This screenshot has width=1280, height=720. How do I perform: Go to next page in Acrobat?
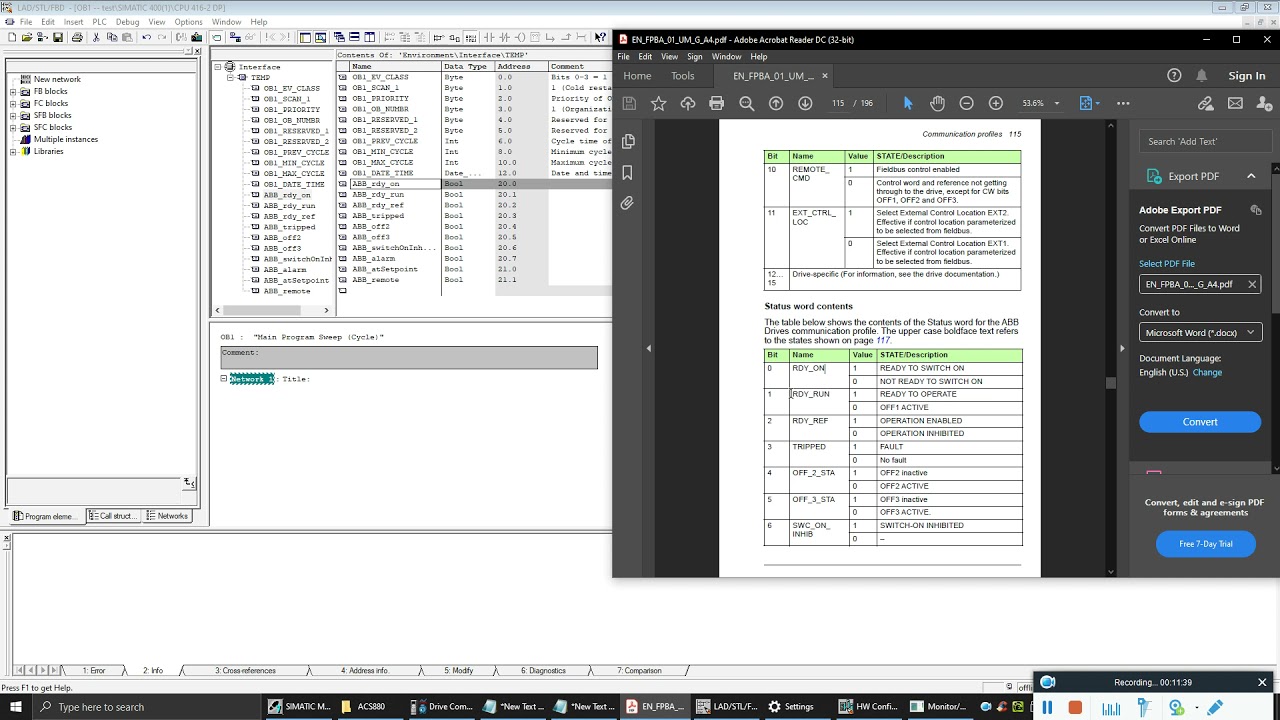point(805,103)
